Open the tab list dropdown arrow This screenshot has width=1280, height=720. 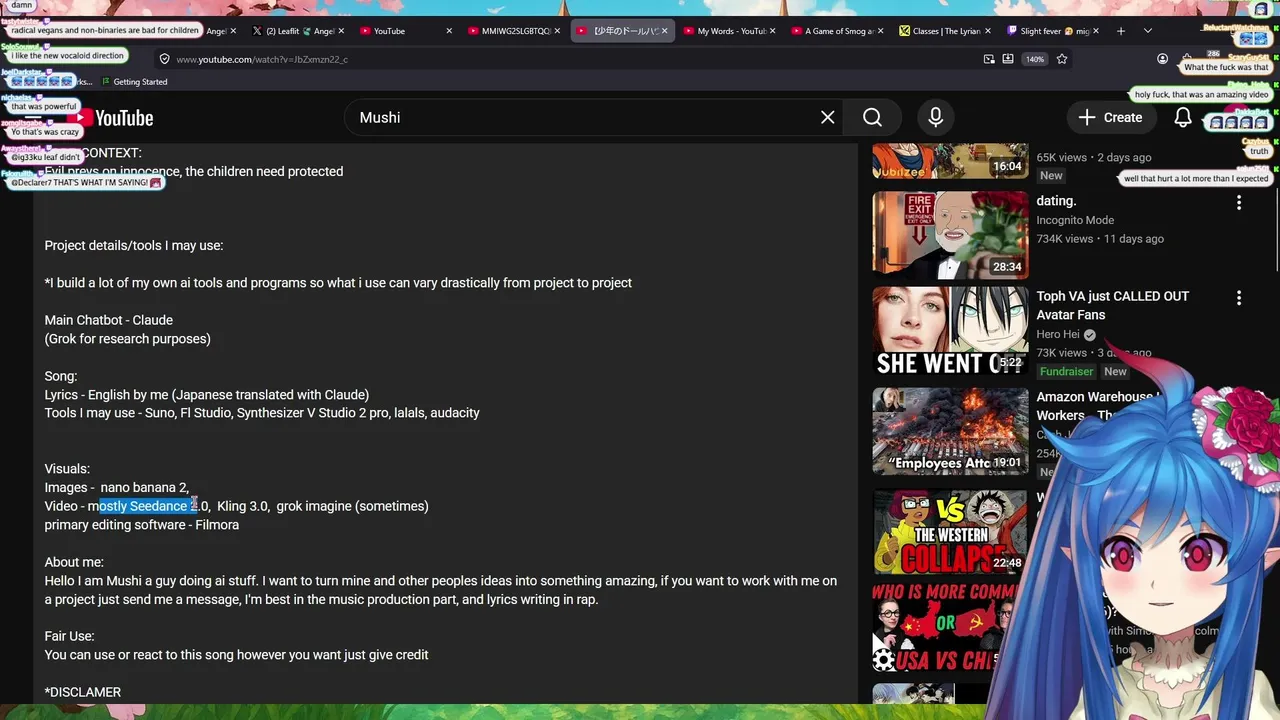(1147, 31)
